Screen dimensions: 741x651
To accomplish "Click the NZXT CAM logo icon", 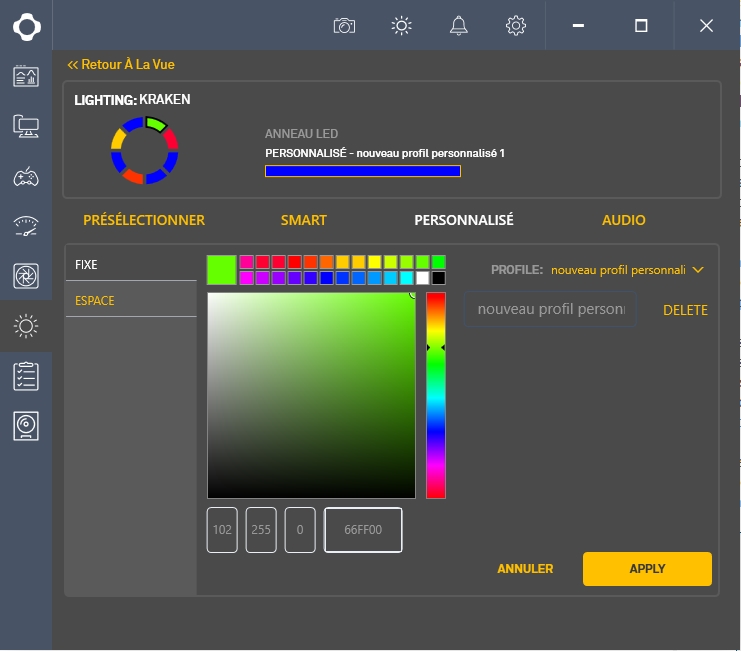I will [26, 26].
